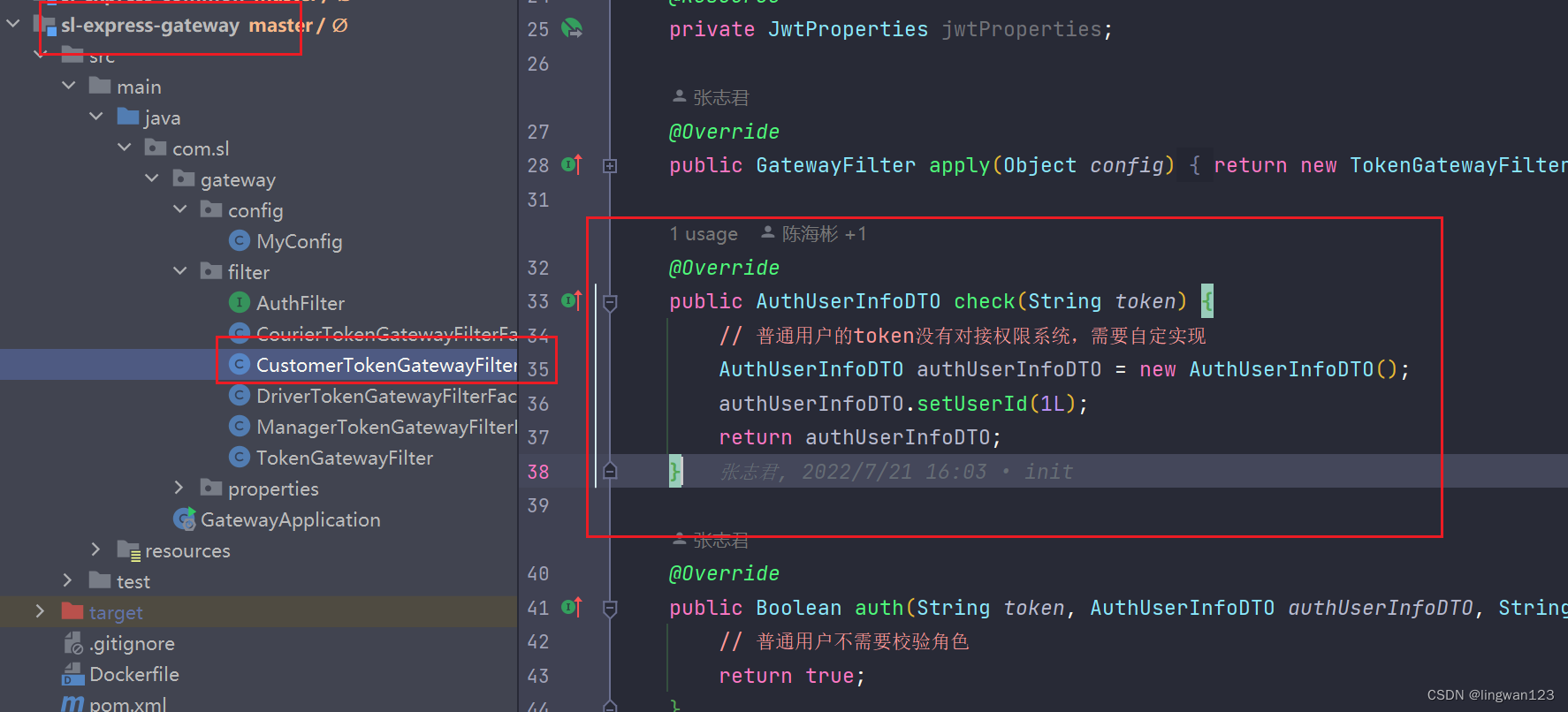Select .gitignore in project tree
The height and width of the screenshot is (712, 1568).
pyautogui.click(x=132, y=643)
